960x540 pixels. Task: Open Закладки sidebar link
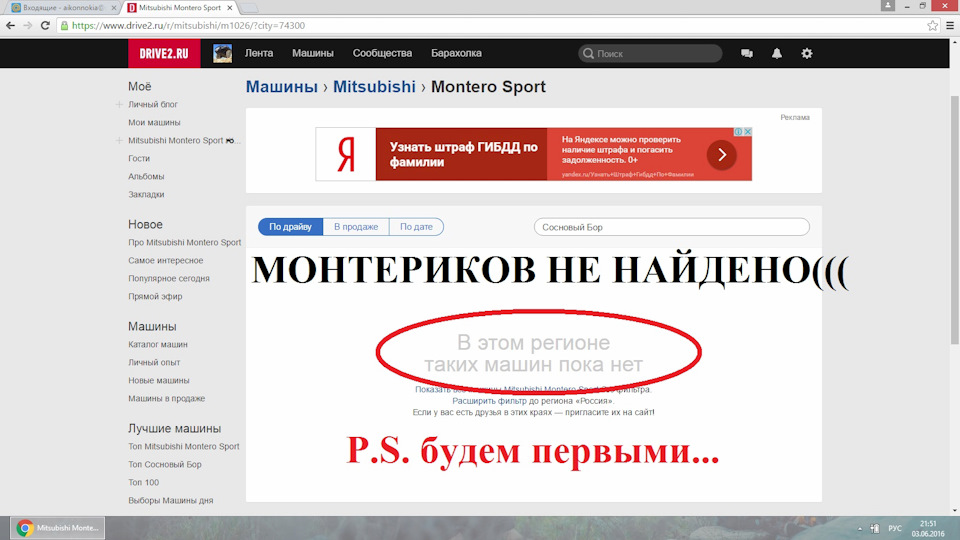pos(146,195)
